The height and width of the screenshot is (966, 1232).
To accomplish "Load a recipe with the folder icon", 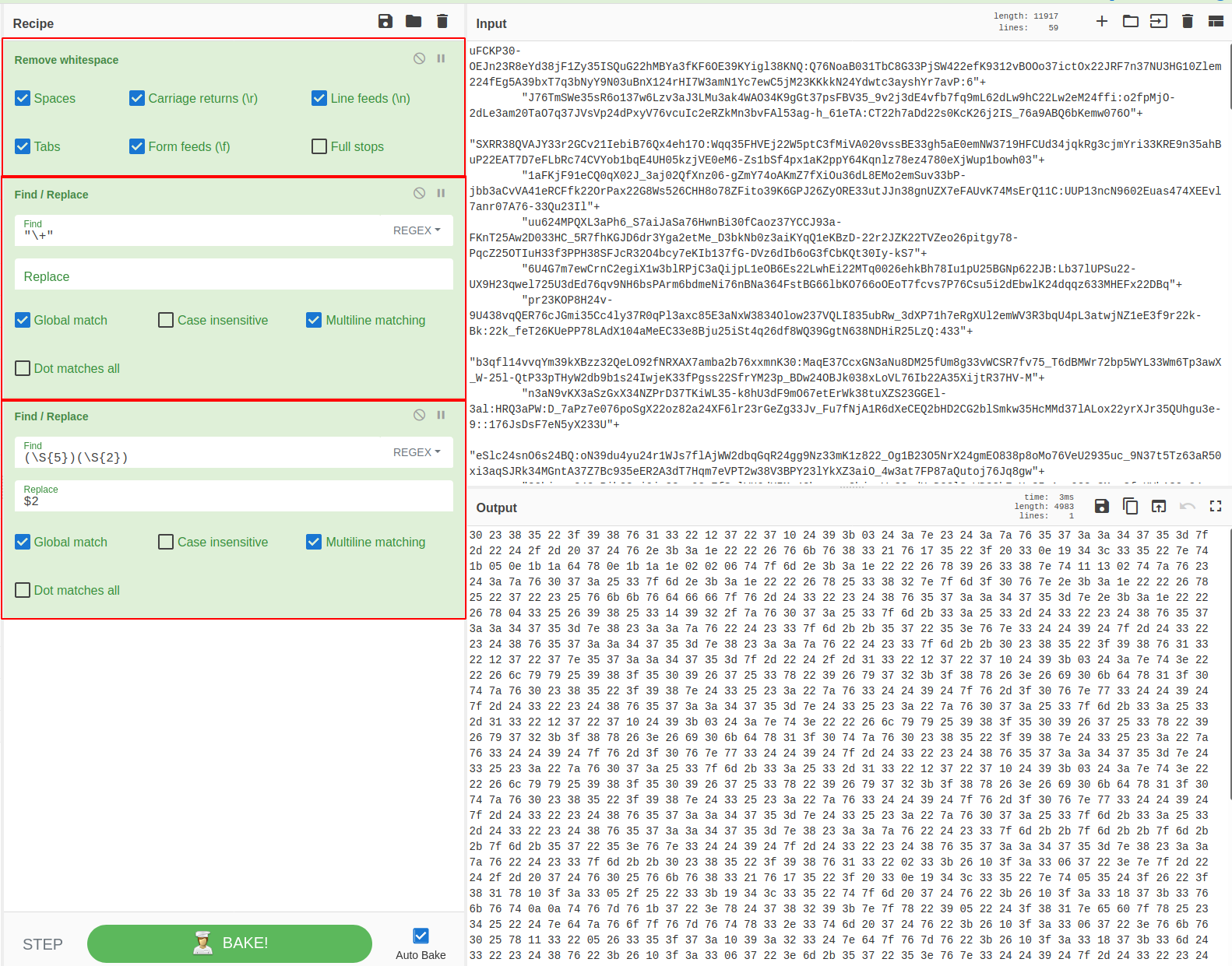I will coord(414,21).
